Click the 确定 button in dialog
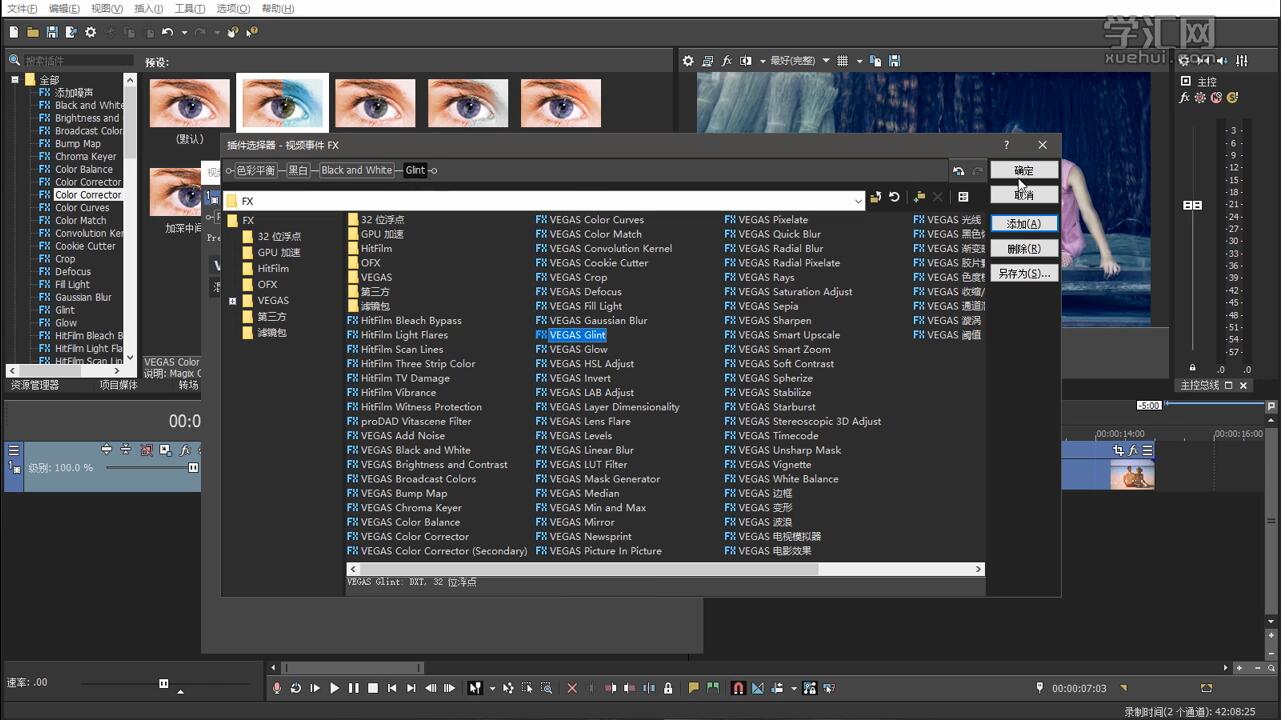The height and width of the screenshot is (720, 1281). click(x=1024, y=171)
